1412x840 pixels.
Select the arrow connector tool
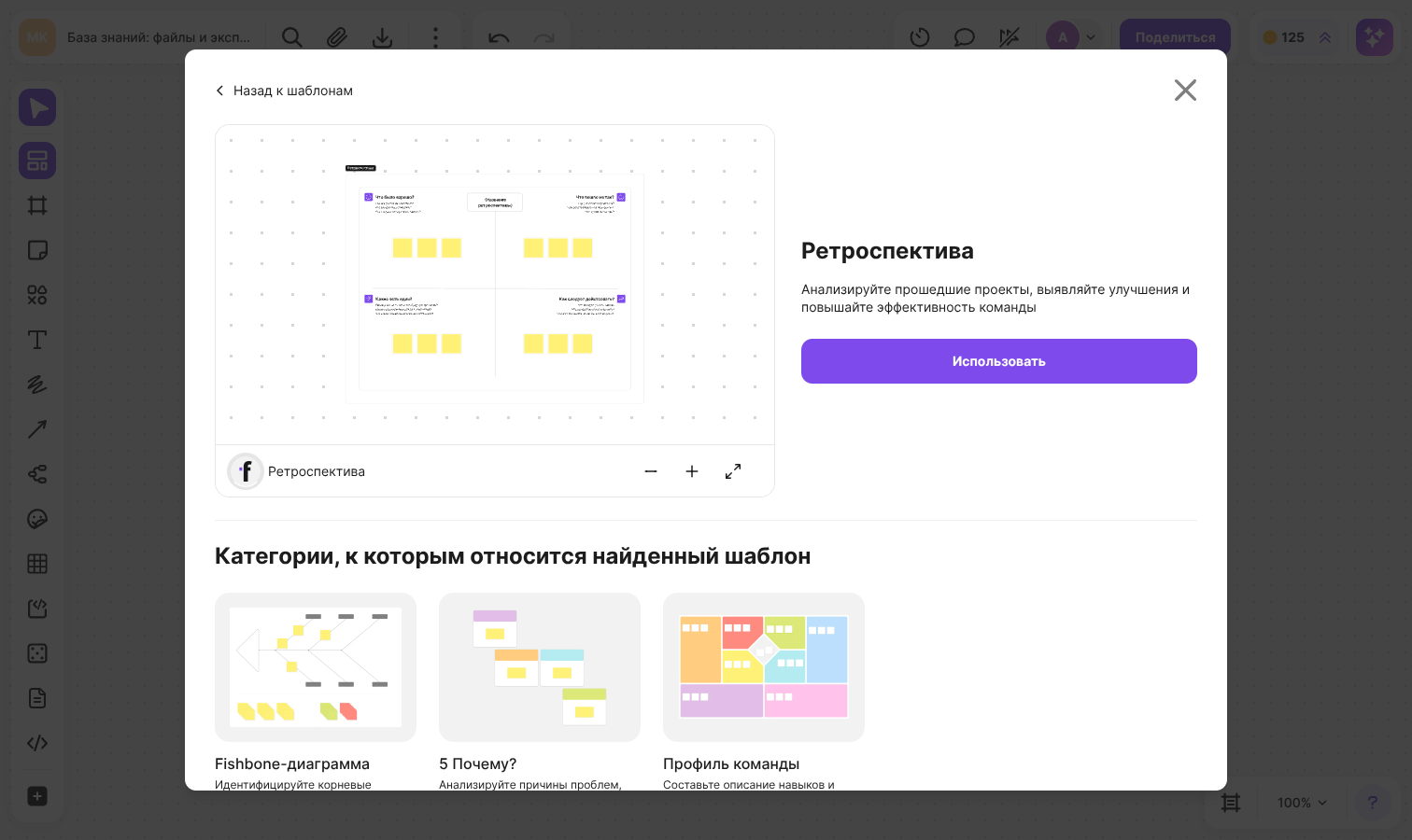point(37,429)
